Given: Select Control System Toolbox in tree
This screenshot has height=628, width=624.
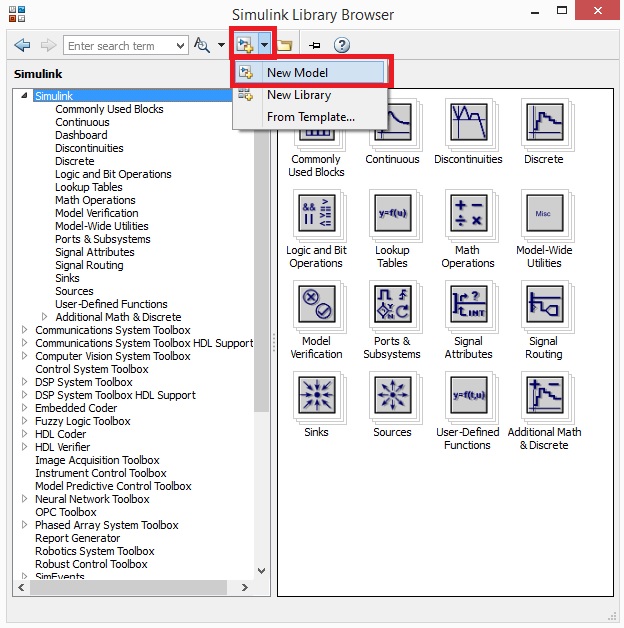Looking at the screenshot, I should point(92,369).
